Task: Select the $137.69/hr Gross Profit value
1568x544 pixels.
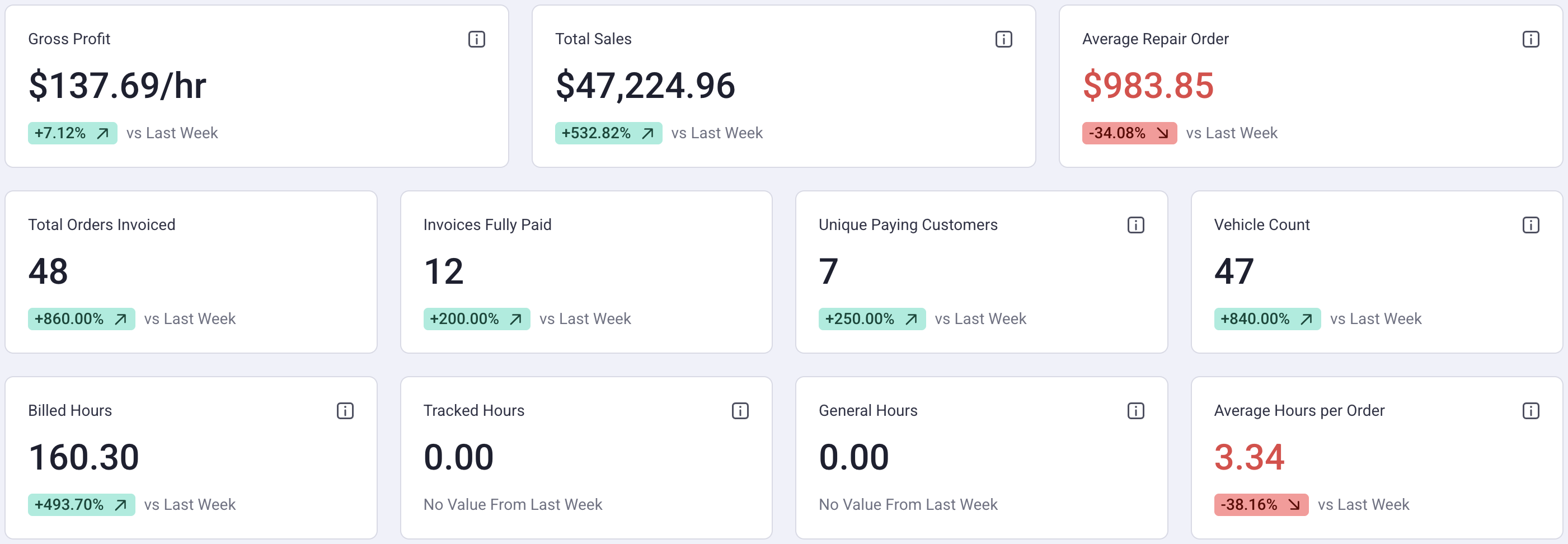Action: 118,85
